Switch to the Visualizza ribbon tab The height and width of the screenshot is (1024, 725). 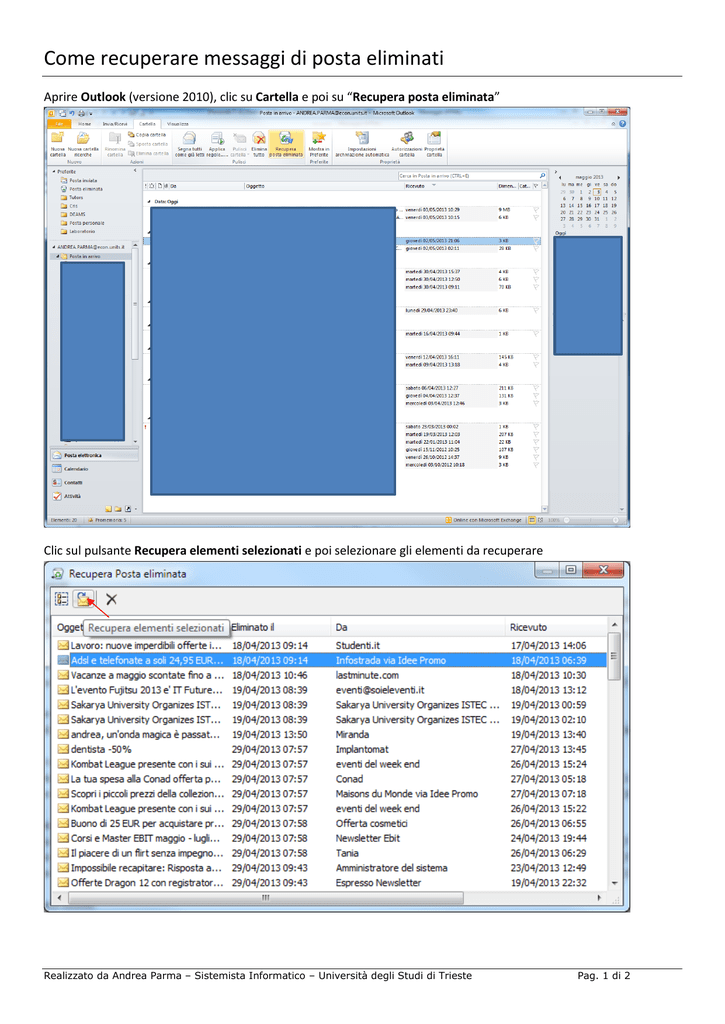(178, 123)
